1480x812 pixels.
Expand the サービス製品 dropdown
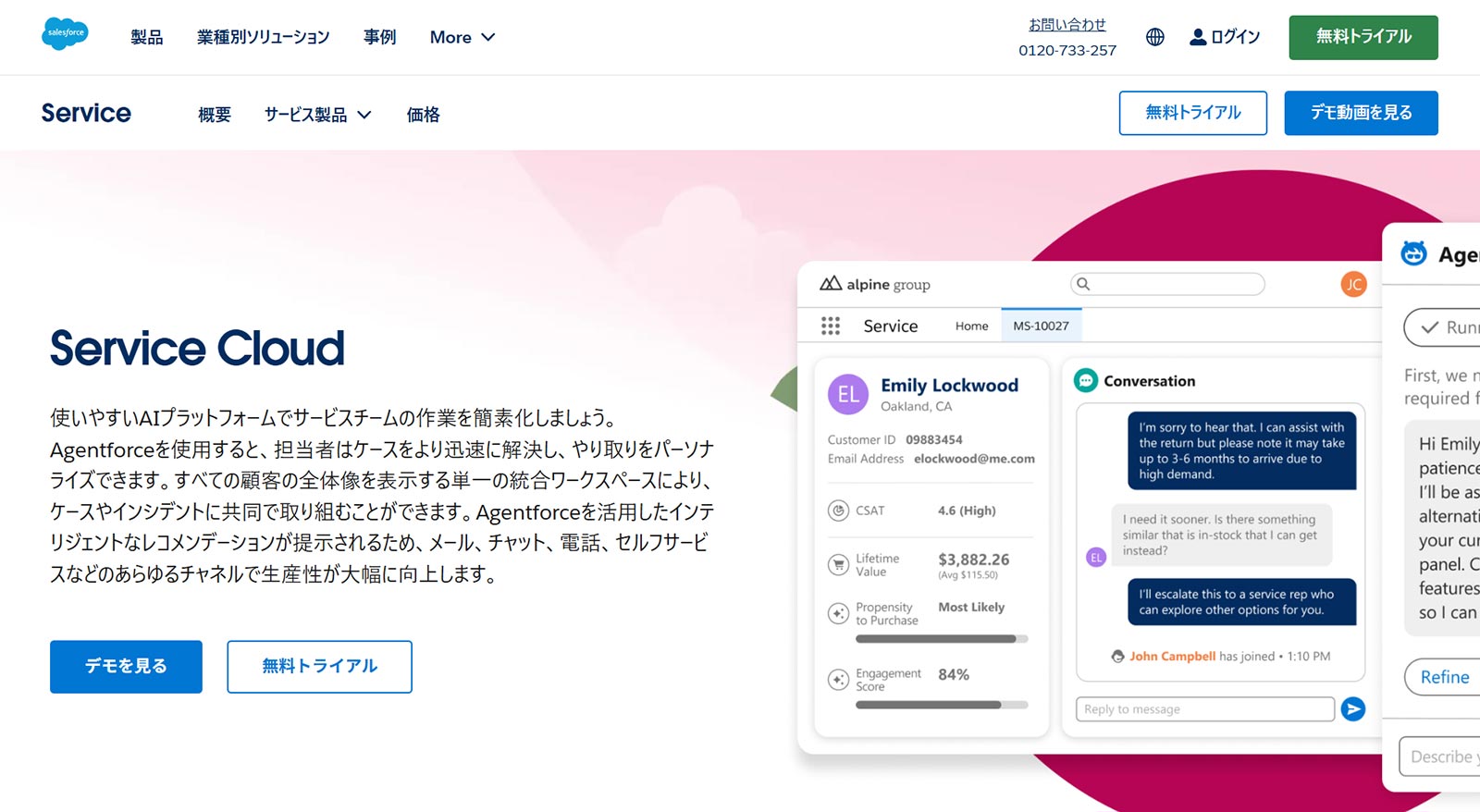[317, 115]
